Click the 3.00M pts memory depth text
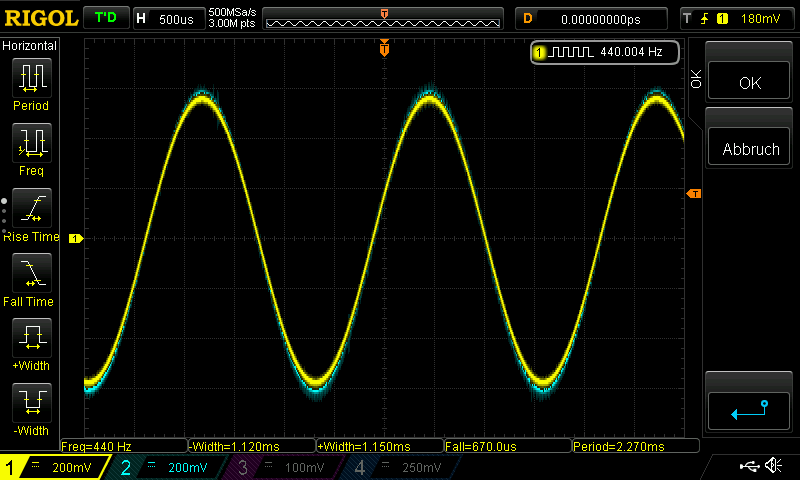The image size is (800, 480). coord(232,23)
